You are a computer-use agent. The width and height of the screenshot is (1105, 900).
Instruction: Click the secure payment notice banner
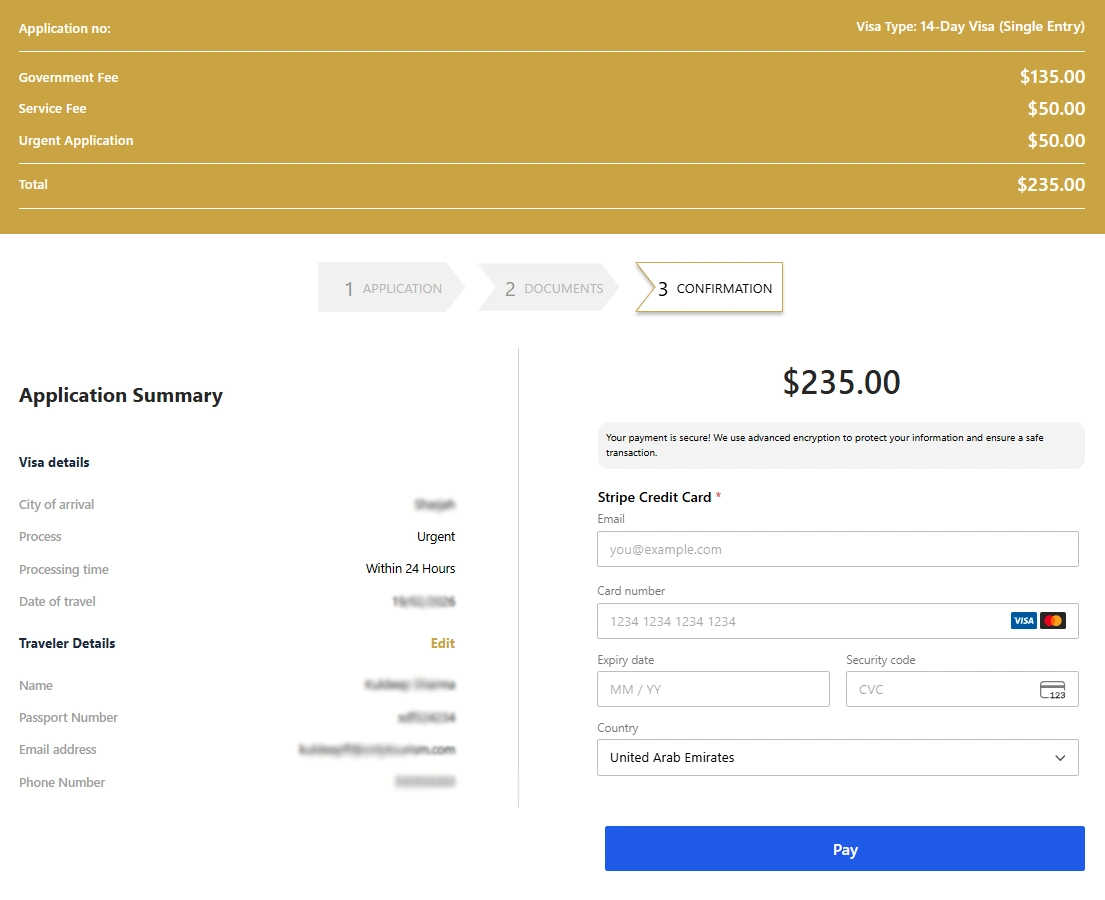point(838,443)
